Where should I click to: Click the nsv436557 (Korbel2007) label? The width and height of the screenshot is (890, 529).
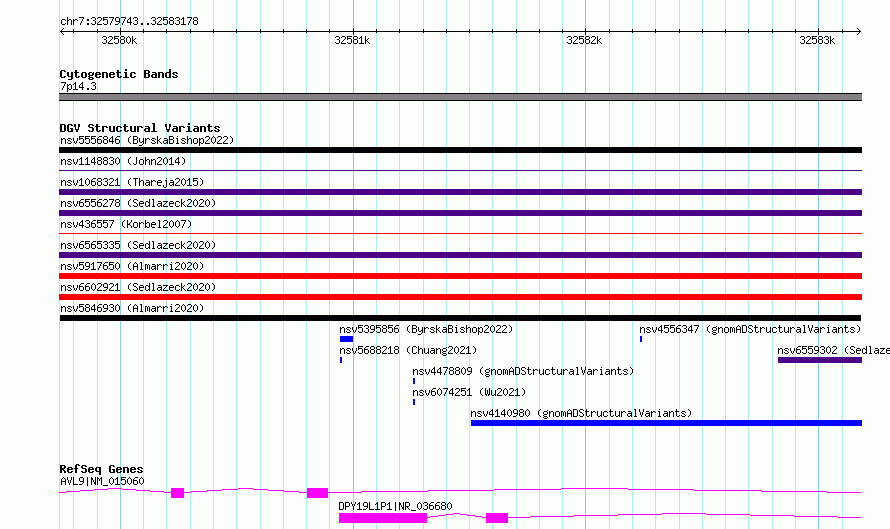(126, 224)
